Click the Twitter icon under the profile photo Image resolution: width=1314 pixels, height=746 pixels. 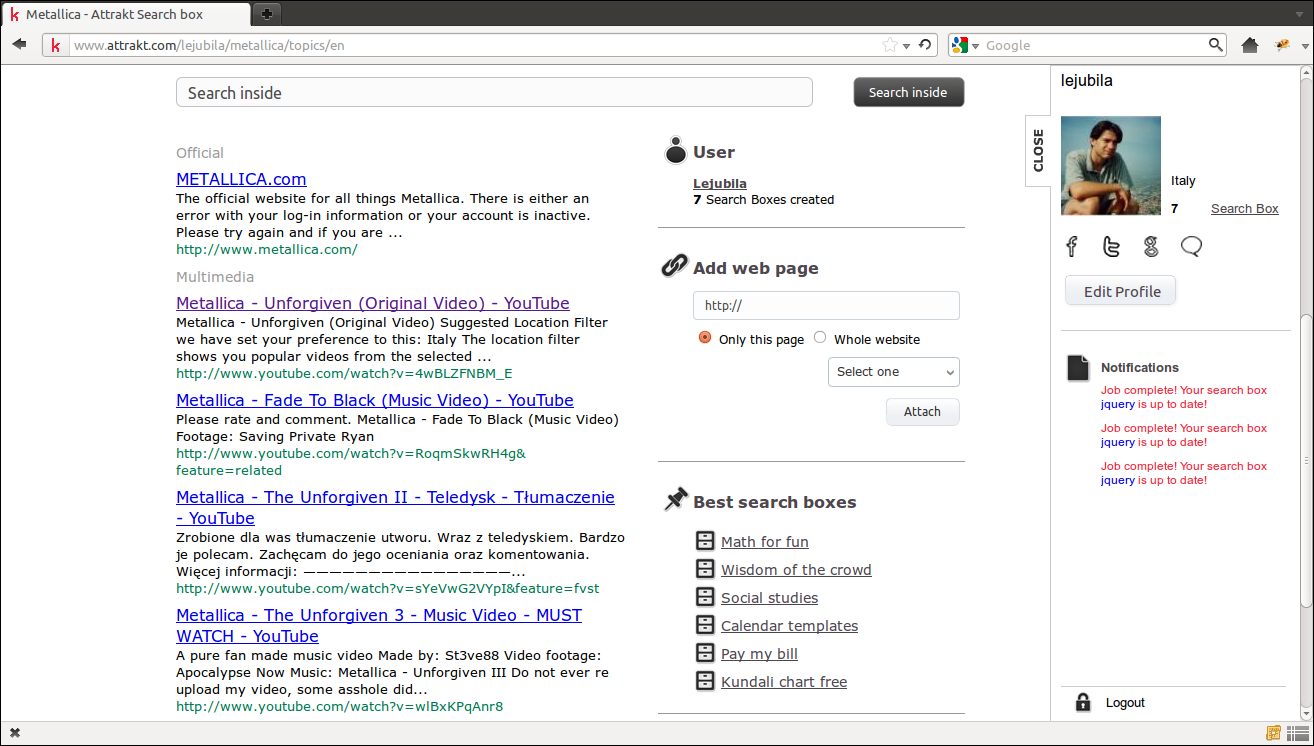[x=1111, y=246]
